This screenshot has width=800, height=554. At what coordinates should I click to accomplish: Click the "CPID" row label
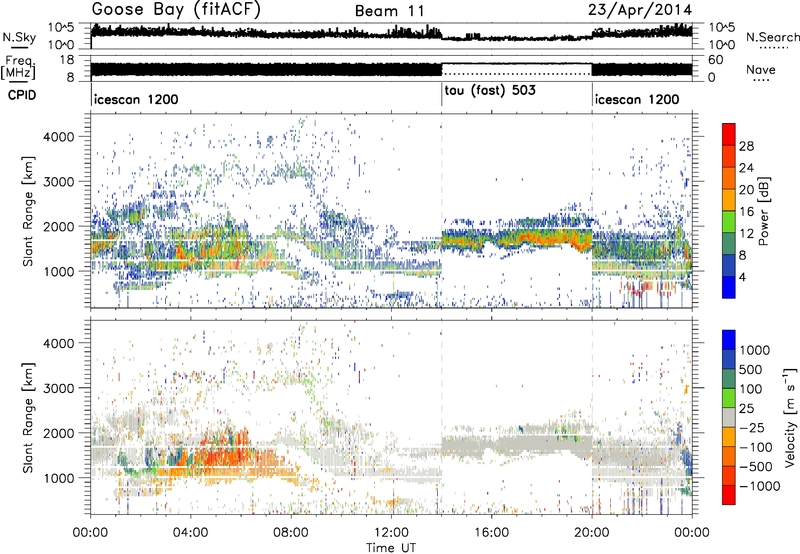pyautogui.click(x=22, y=95)
